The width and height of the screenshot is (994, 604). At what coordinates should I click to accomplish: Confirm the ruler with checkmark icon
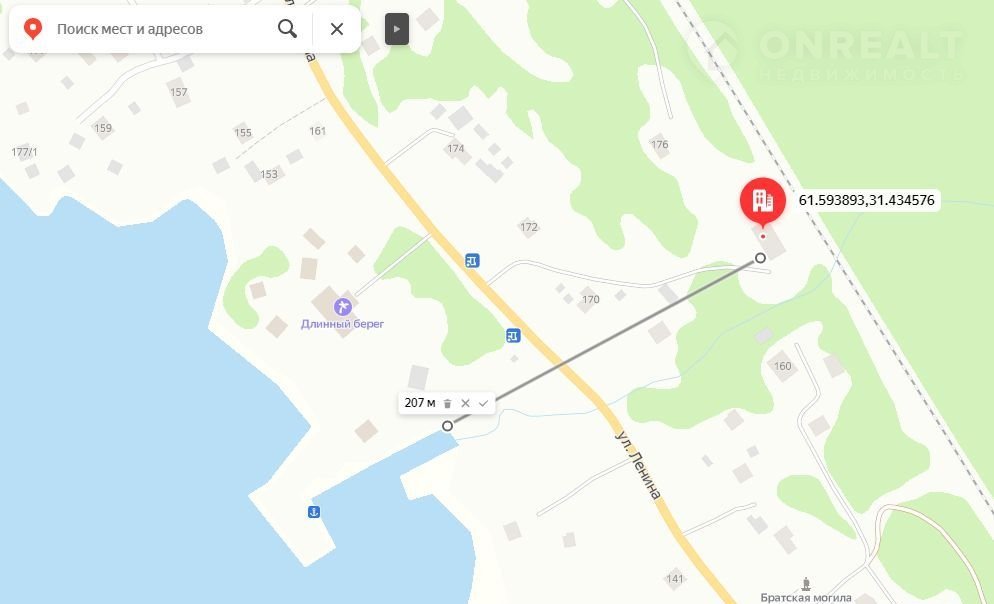pyautogui.click(x=484, y=404)
